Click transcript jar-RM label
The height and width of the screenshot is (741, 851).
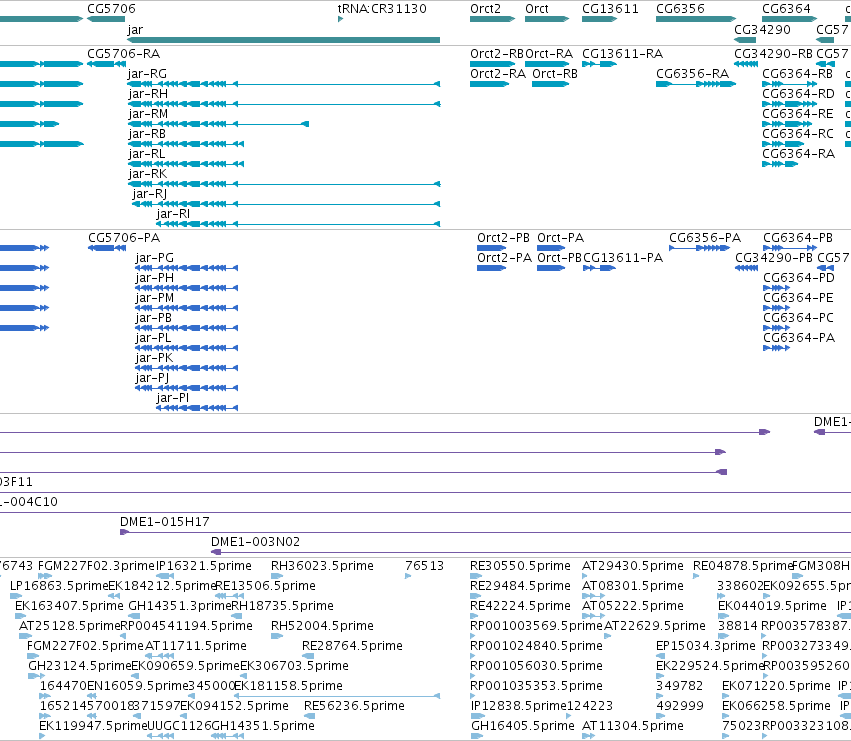click(148, 114)
